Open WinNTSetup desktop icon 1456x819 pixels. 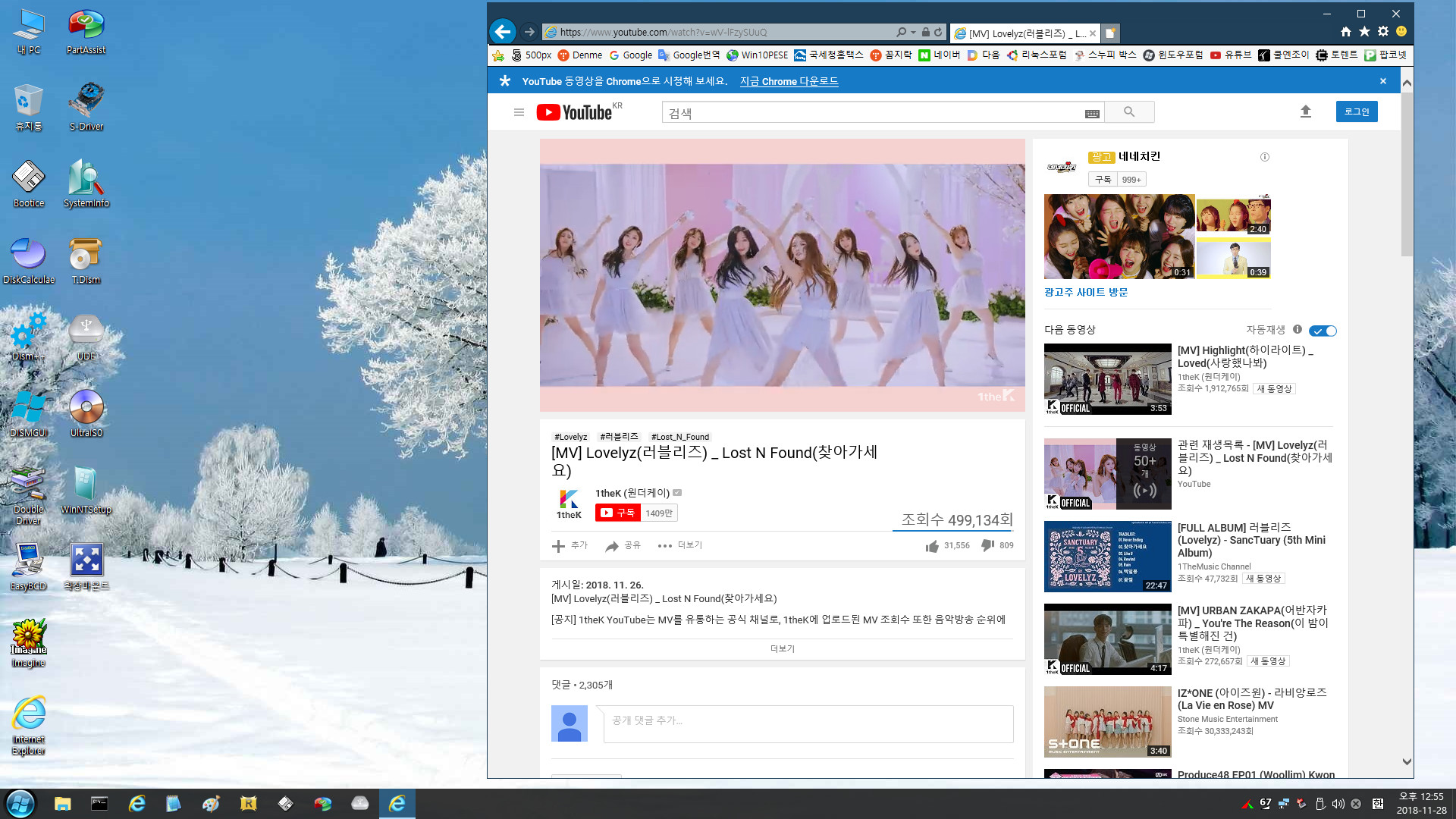[x=86, y=491]
